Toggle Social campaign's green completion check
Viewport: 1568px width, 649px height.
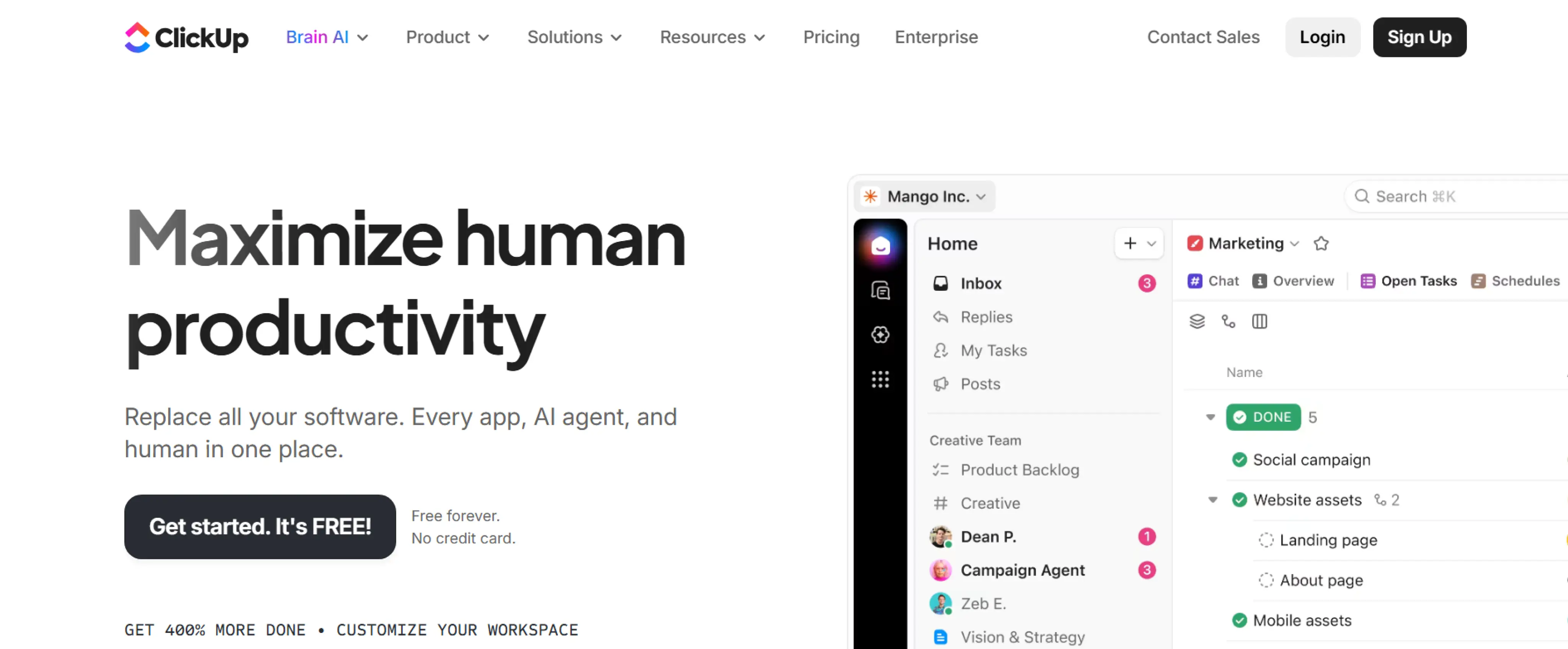(x=1239, y=460)
